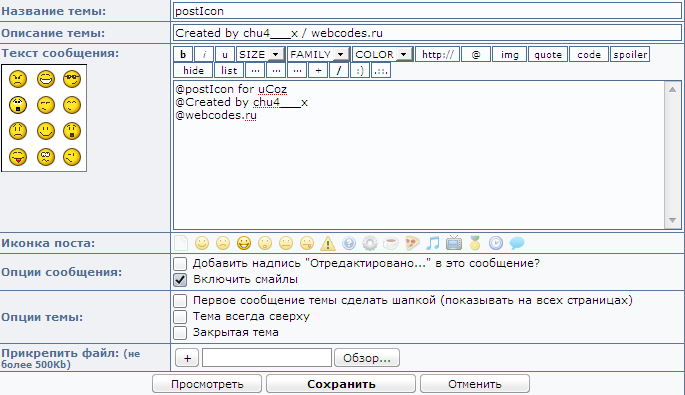Choose the smiling face post icon
Image resolution: width=685 pixels, height=395 pixels.
202,243
